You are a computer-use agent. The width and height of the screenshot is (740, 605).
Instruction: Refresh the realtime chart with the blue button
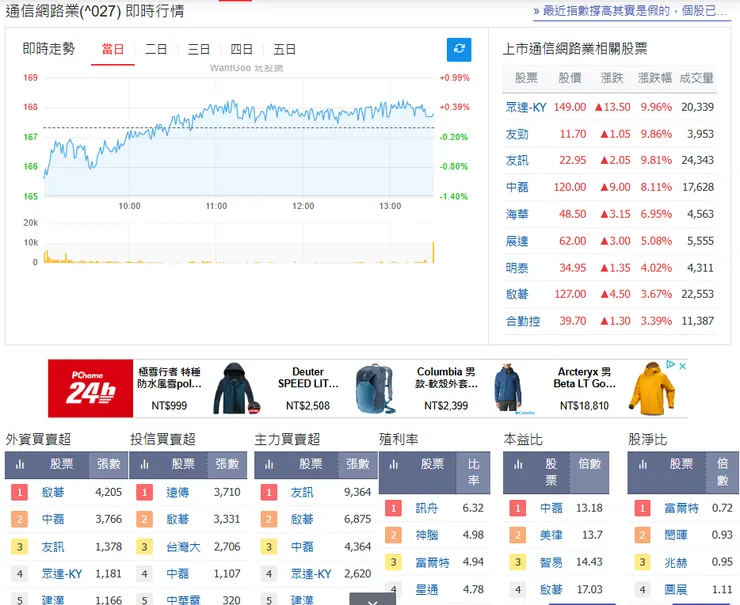tap(459, 49)
